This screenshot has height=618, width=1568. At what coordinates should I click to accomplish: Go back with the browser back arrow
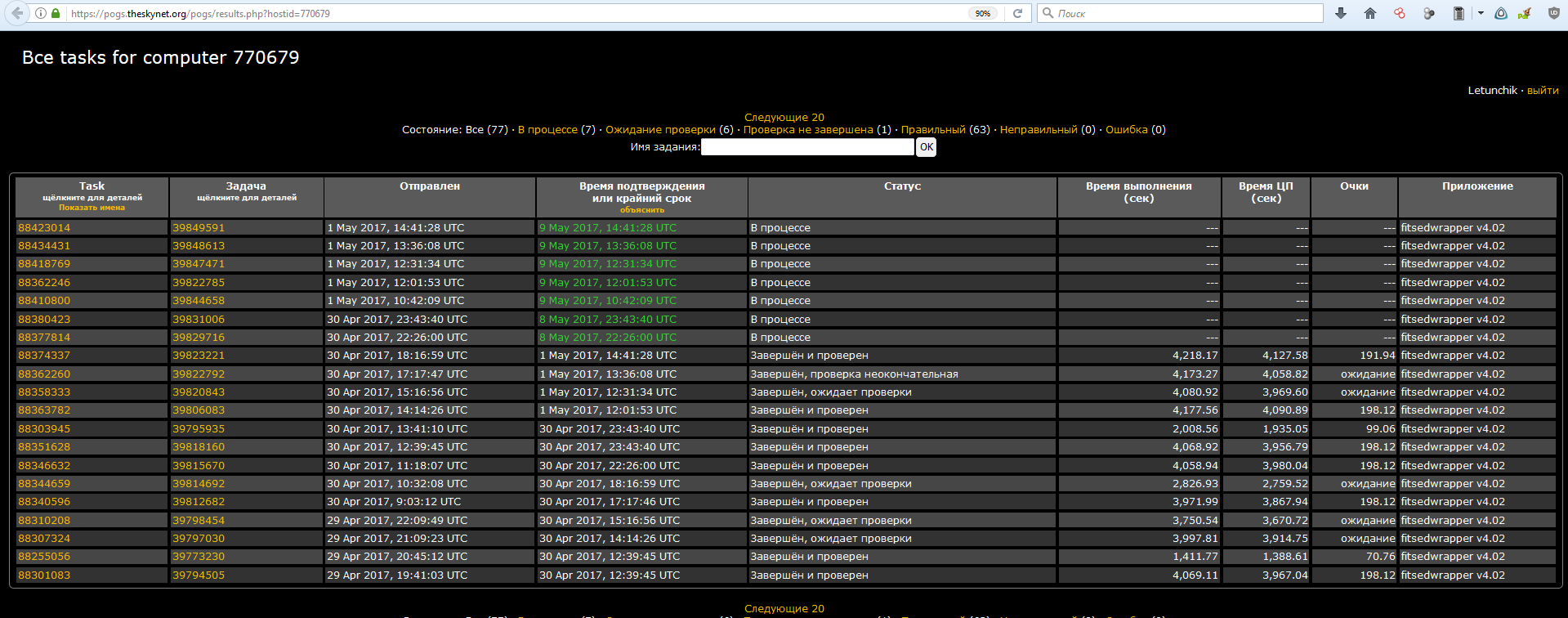click(16, 13)
